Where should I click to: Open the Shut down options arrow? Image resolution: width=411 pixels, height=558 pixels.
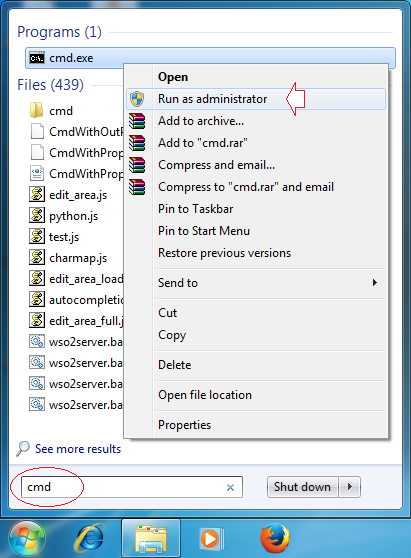coord(349,487)
